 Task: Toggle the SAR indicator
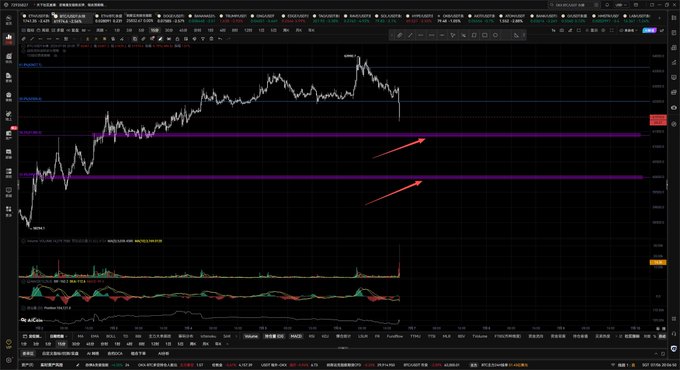[227, 336]
